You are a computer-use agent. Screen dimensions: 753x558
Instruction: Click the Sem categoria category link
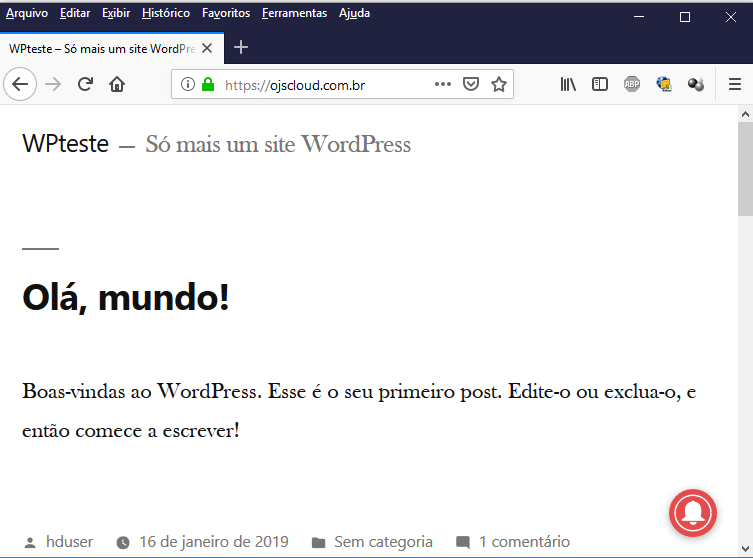[383, 542]
